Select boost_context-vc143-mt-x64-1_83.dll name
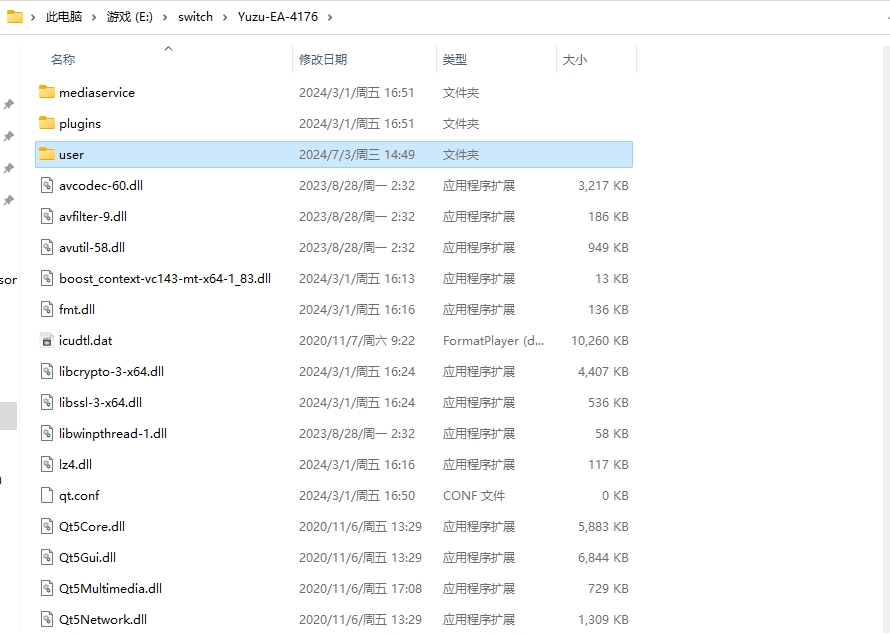The image size is (890, 634). pyautogui.click(x=165, y=278)
